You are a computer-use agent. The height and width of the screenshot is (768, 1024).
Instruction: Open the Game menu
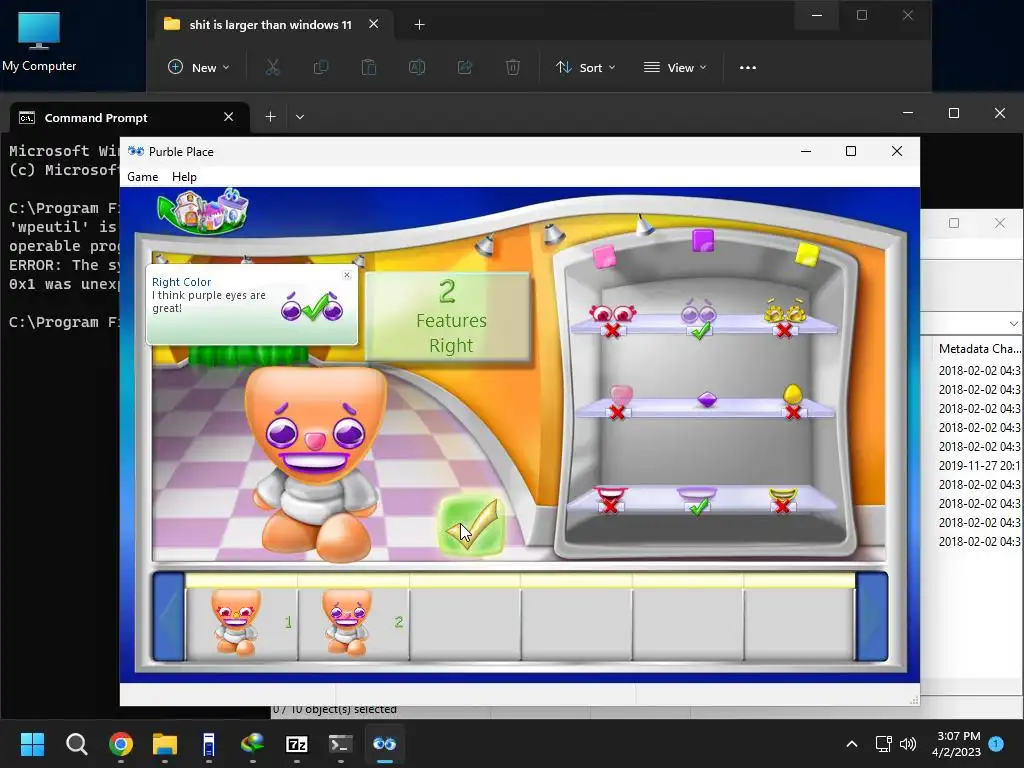142,177
